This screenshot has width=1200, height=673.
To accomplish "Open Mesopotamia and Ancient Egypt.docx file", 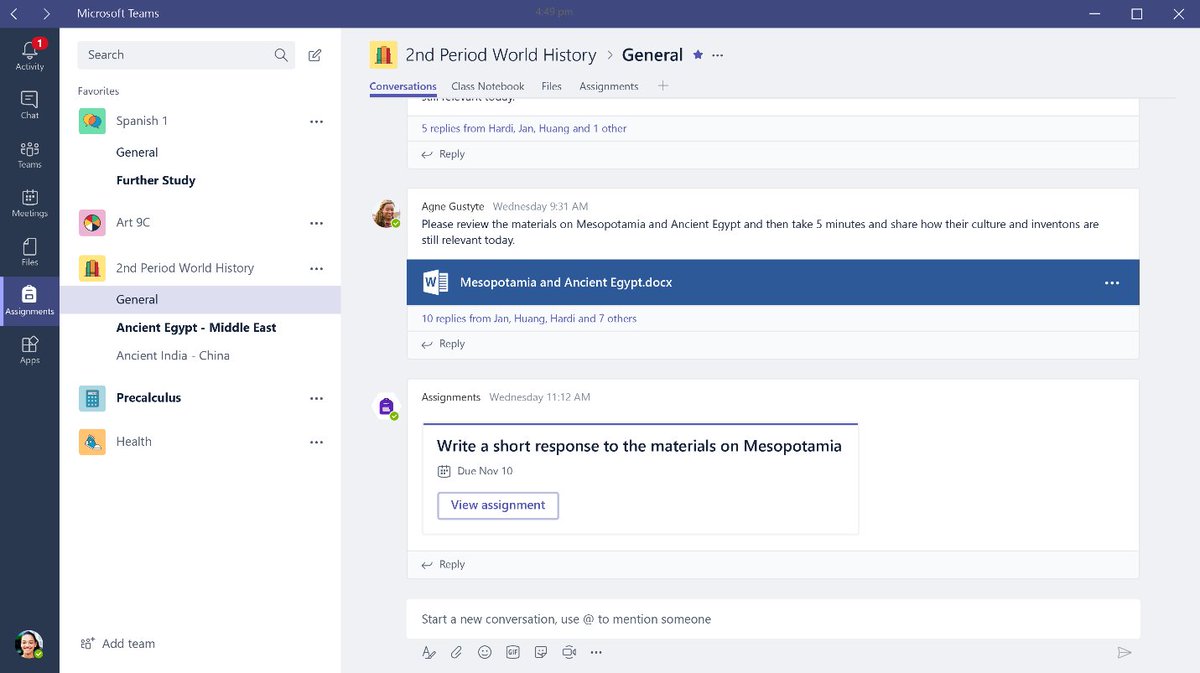I will tap(773, 283).
